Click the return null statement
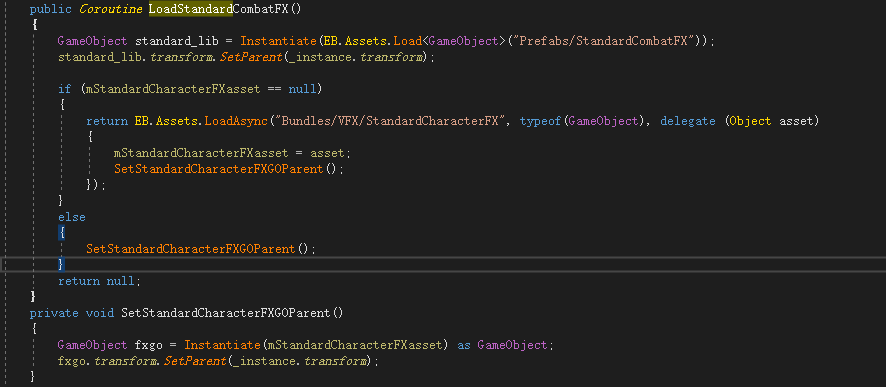The width and height of the screenshot is (886, 387). pyautogui.click(x=99, y=281)
